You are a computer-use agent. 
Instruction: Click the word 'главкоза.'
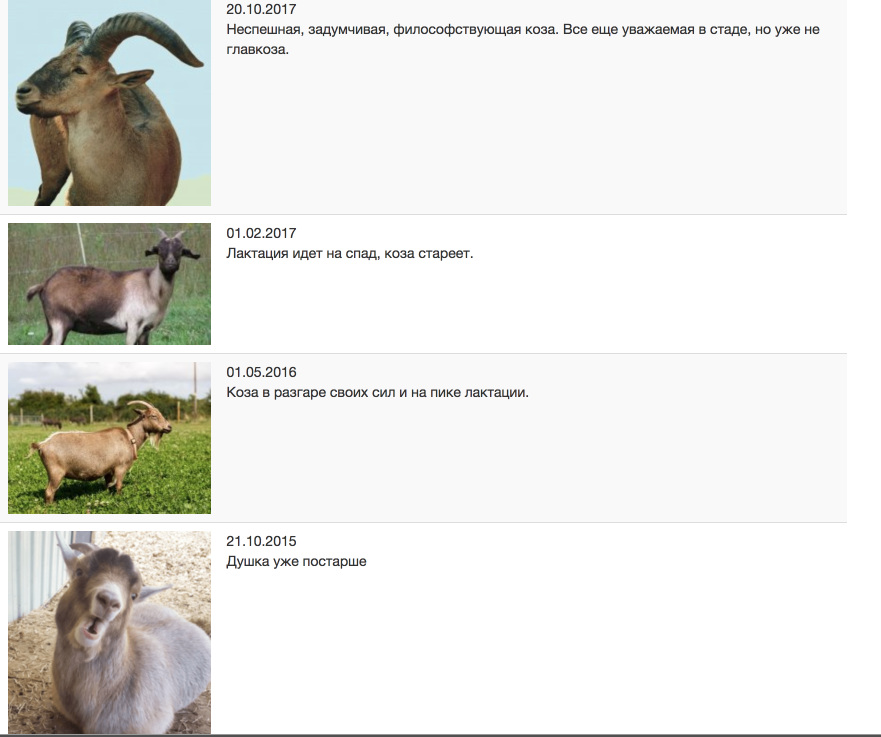point(257,49)
